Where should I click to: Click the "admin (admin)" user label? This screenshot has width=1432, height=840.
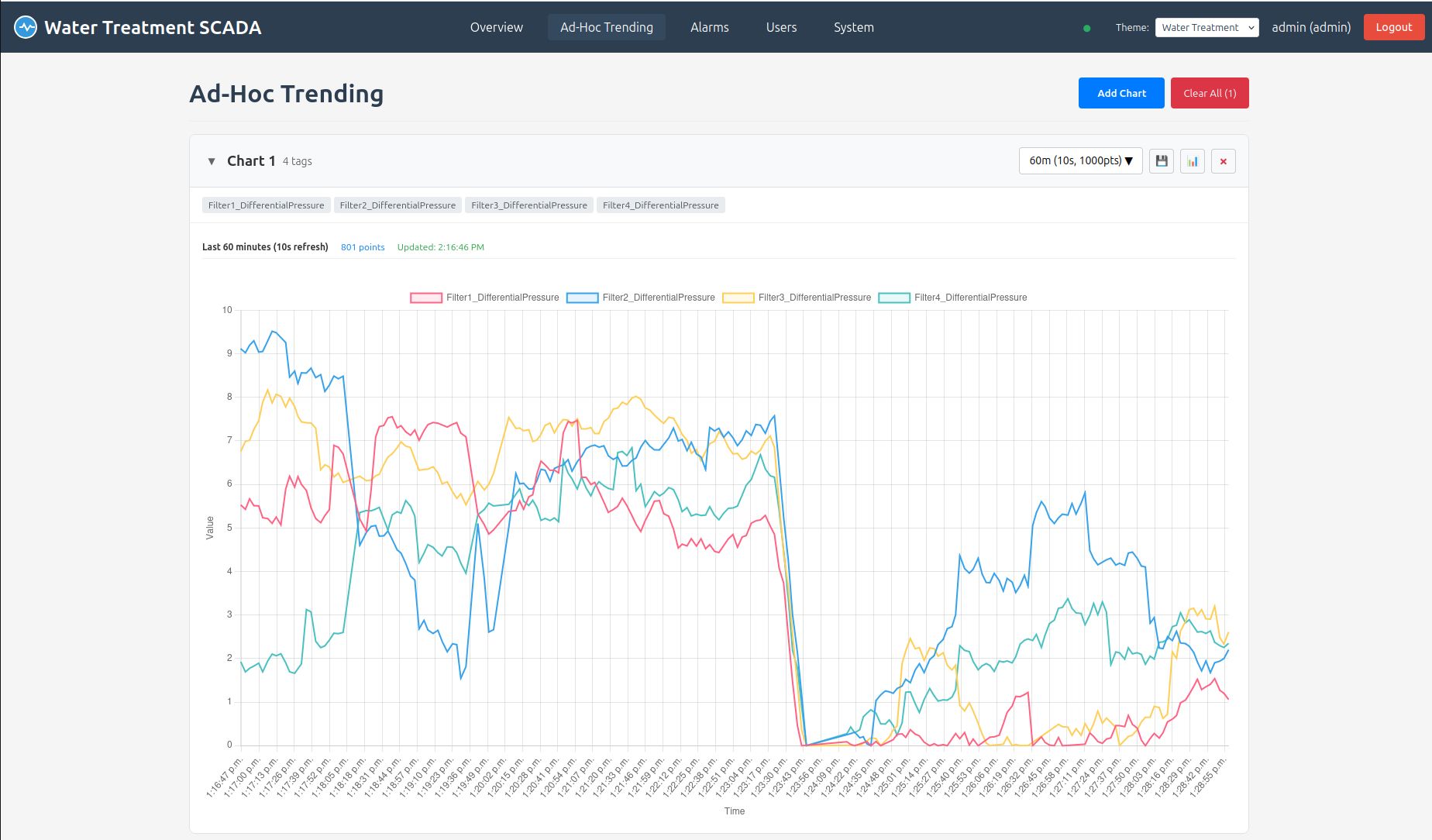(1311, 27)
